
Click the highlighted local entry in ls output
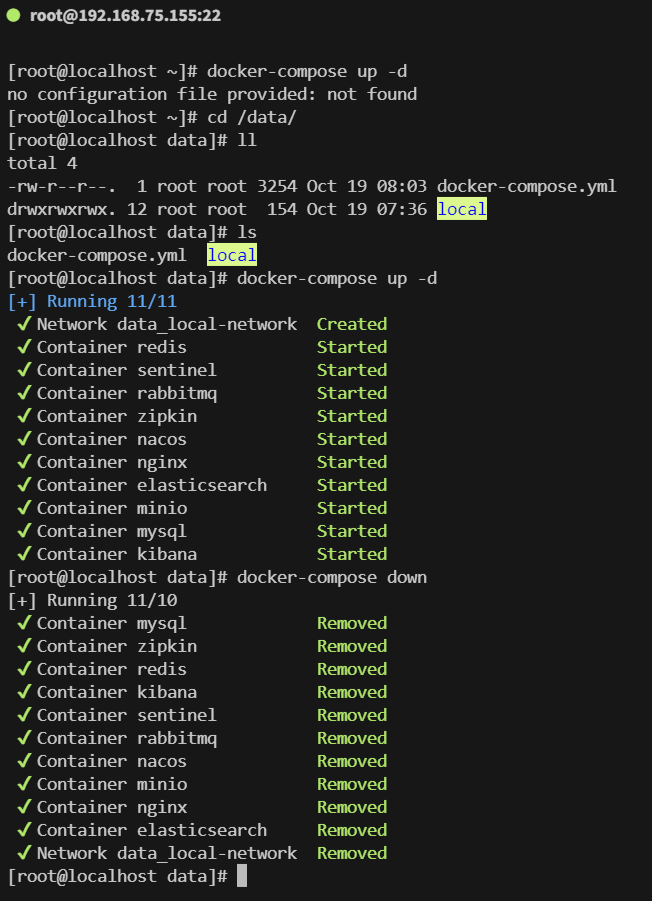pyautogui.click(x=232, y=255)
